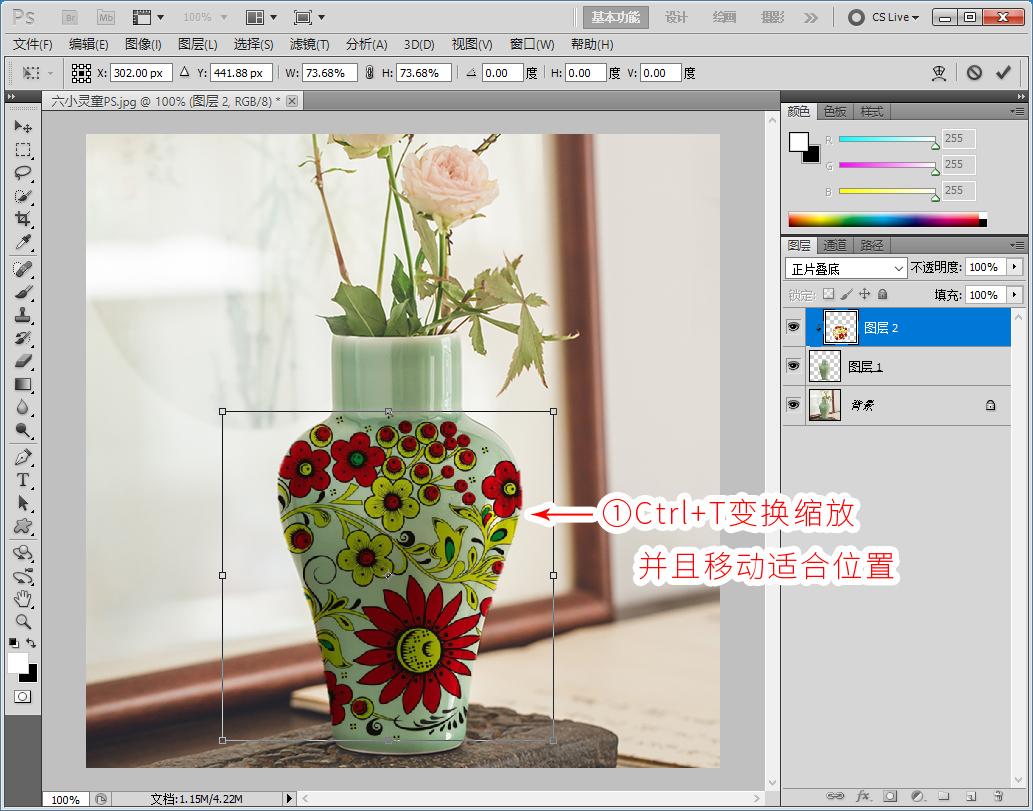Select the Brush tool

point(23,292)
